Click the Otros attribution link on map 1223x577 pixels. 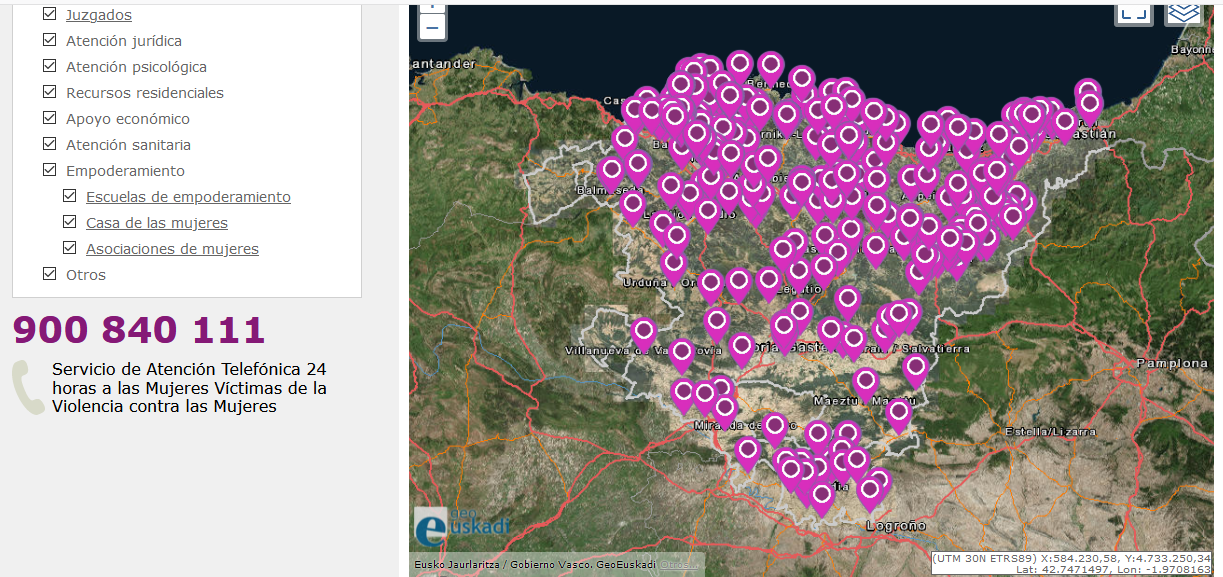click(679, 565)
